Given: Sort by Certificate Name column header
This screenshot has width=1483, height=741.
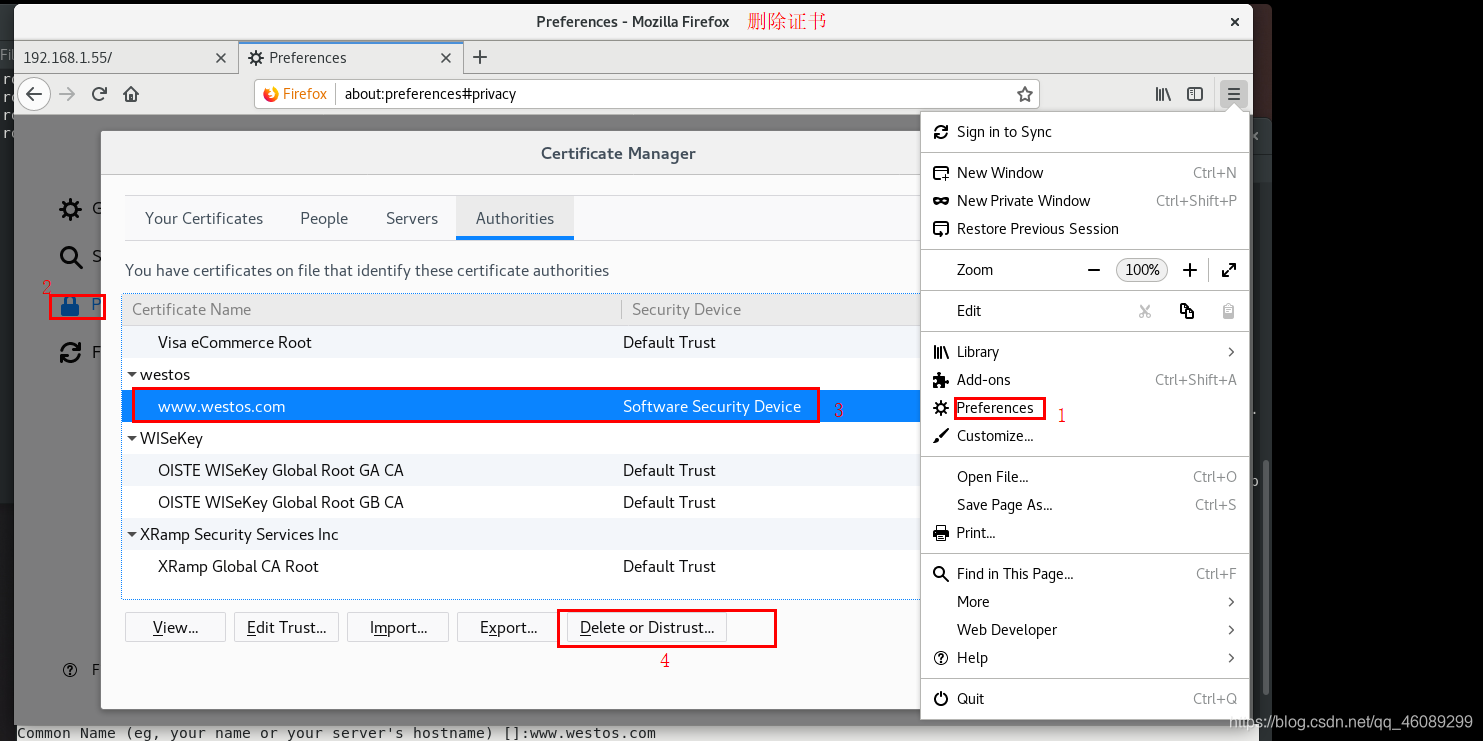Looking at the screenshot, I should point(372,310).
